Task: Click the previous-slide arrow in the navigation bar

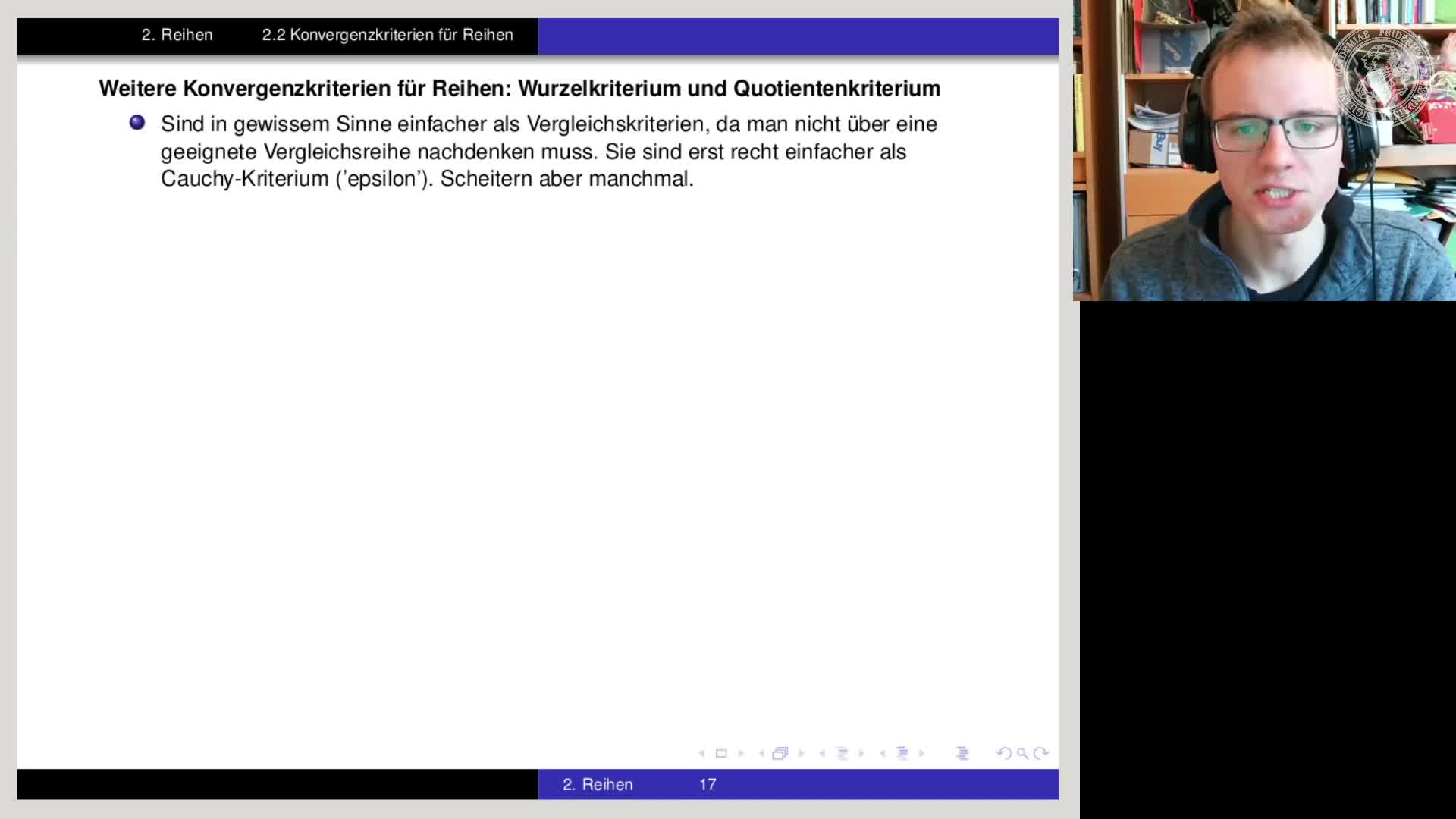Action: [x=702, y=753]
